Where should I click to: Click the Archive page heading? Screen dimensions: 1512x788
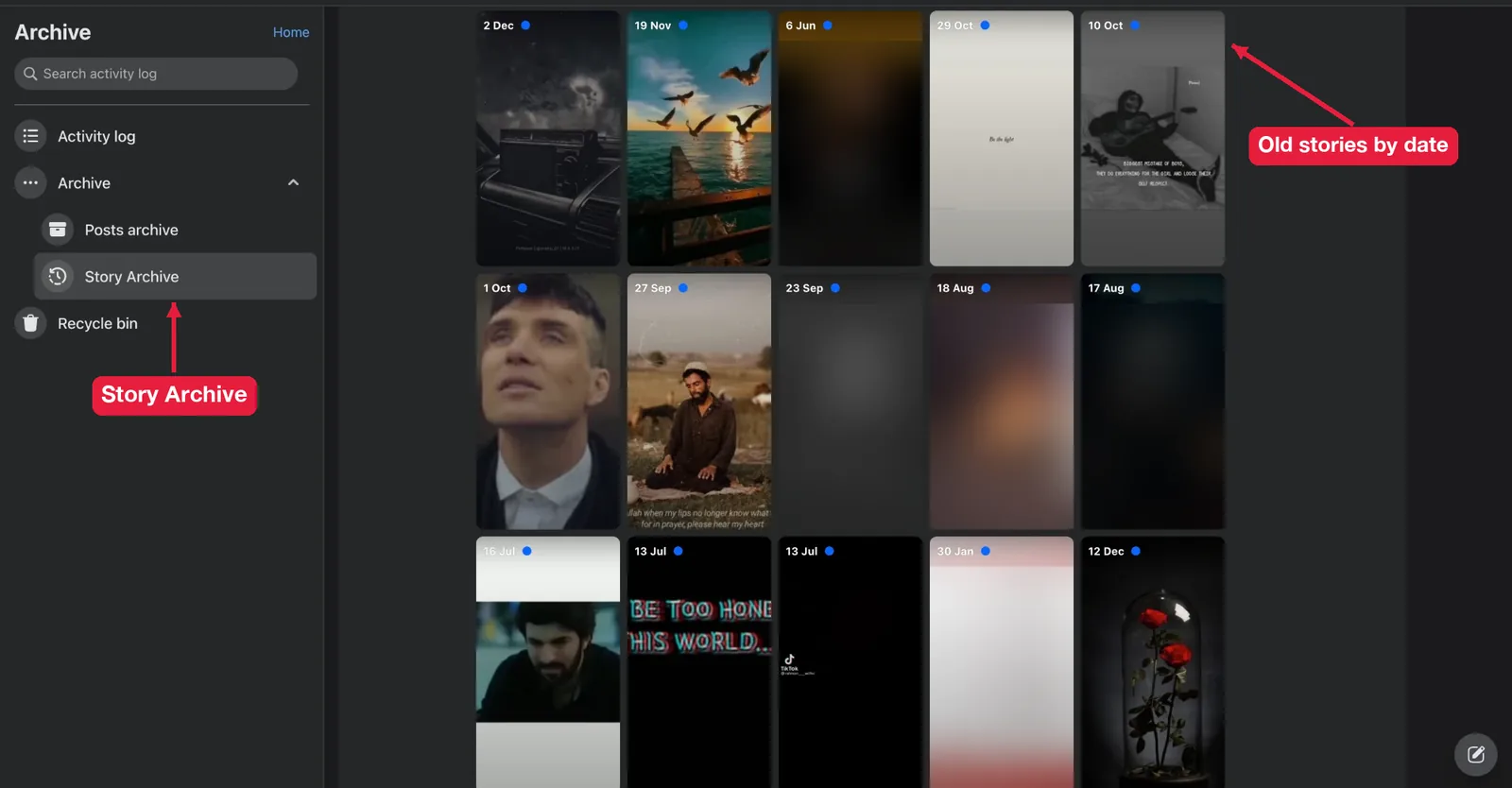53,32
